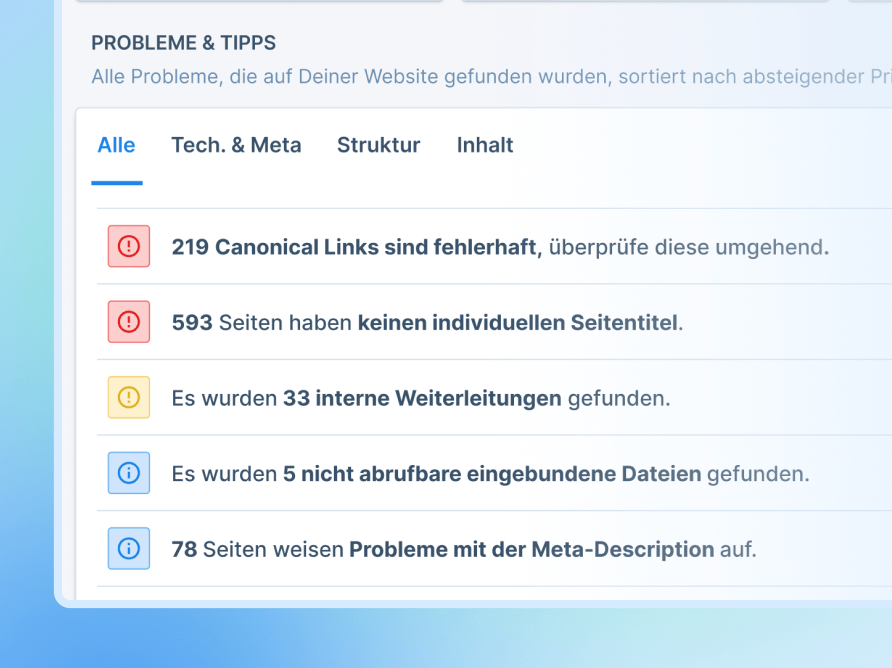This screenshot has width=892, height=668.
Task: Click the PROBLEME & TIPPS heading
Action: click(x=183, y=43)
